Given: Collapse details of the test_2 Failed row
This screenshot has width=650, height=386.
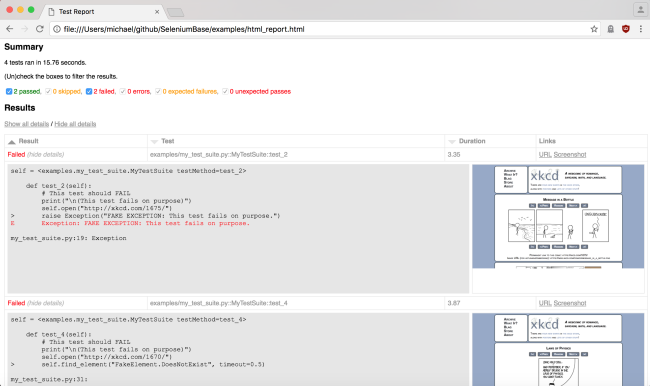Looking at the screenshot, I should (x=45, y=155).
